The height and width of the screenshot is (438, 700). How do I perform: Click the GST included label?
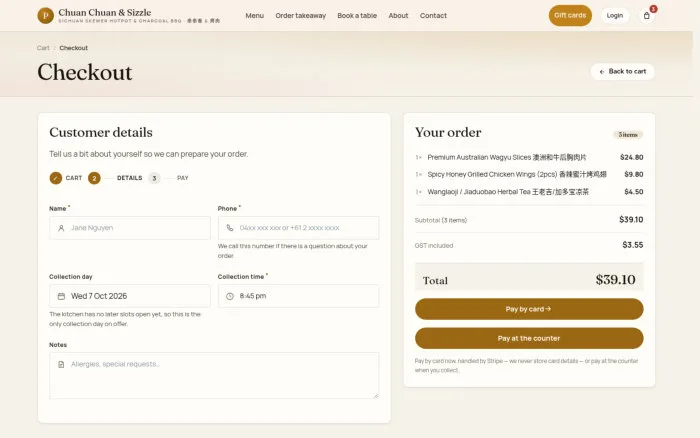point(434,246)
